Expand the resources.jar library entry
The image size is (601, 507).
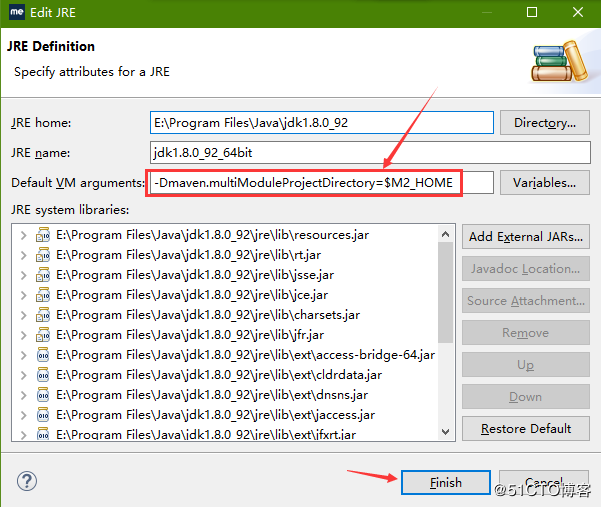click(x=24, y=235)
